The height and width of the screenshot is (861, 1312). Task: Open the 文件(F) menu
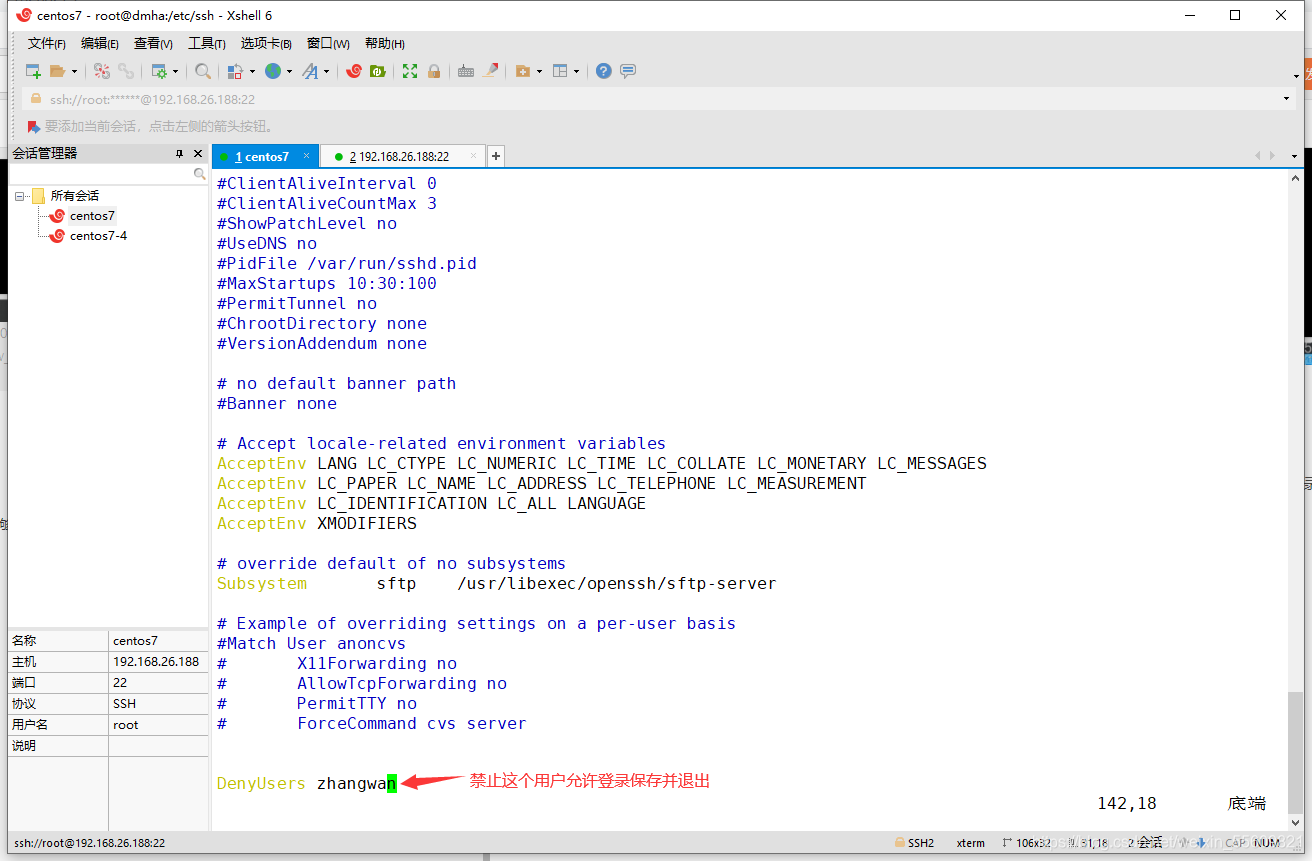[x=47, y=43]
